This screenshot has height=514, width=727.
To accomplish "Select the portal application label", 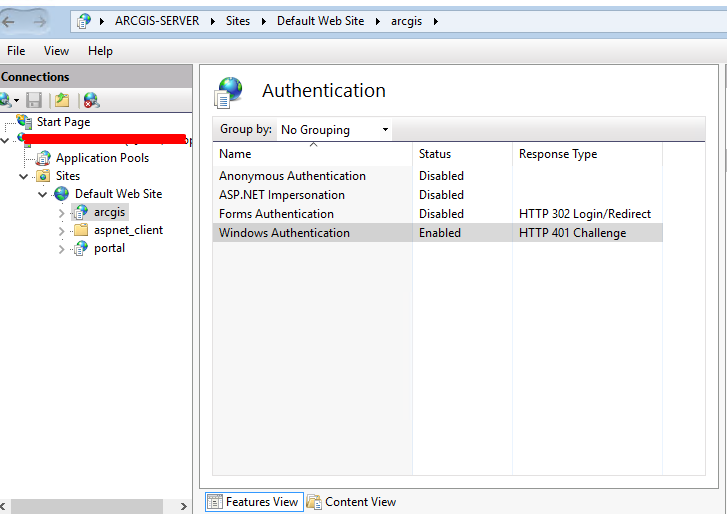I will (109, 248).
